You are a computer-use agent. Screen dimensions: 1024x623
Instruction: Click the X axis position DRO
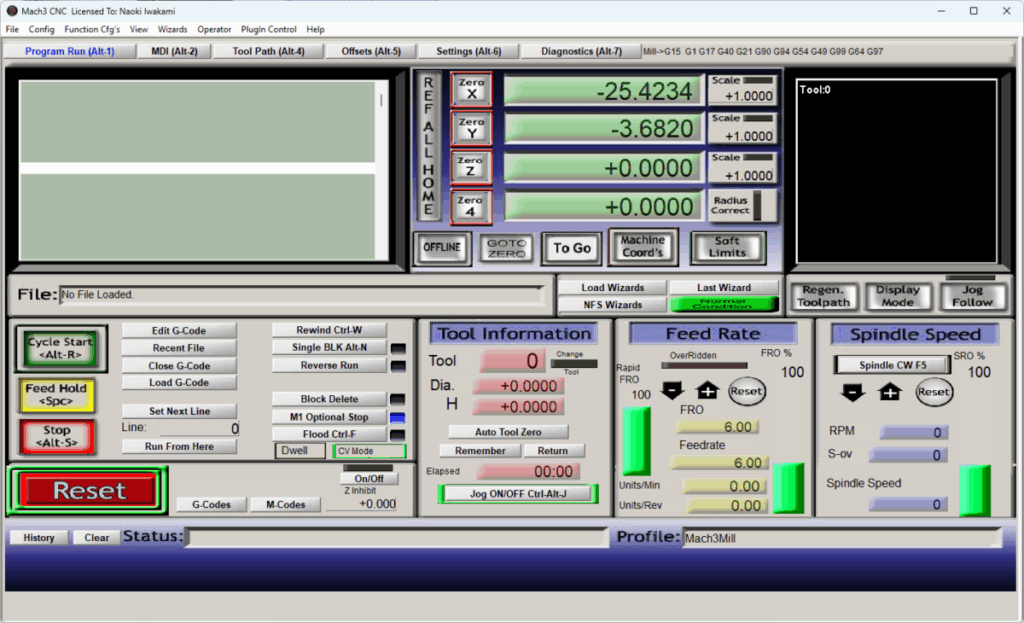[604, 91]
